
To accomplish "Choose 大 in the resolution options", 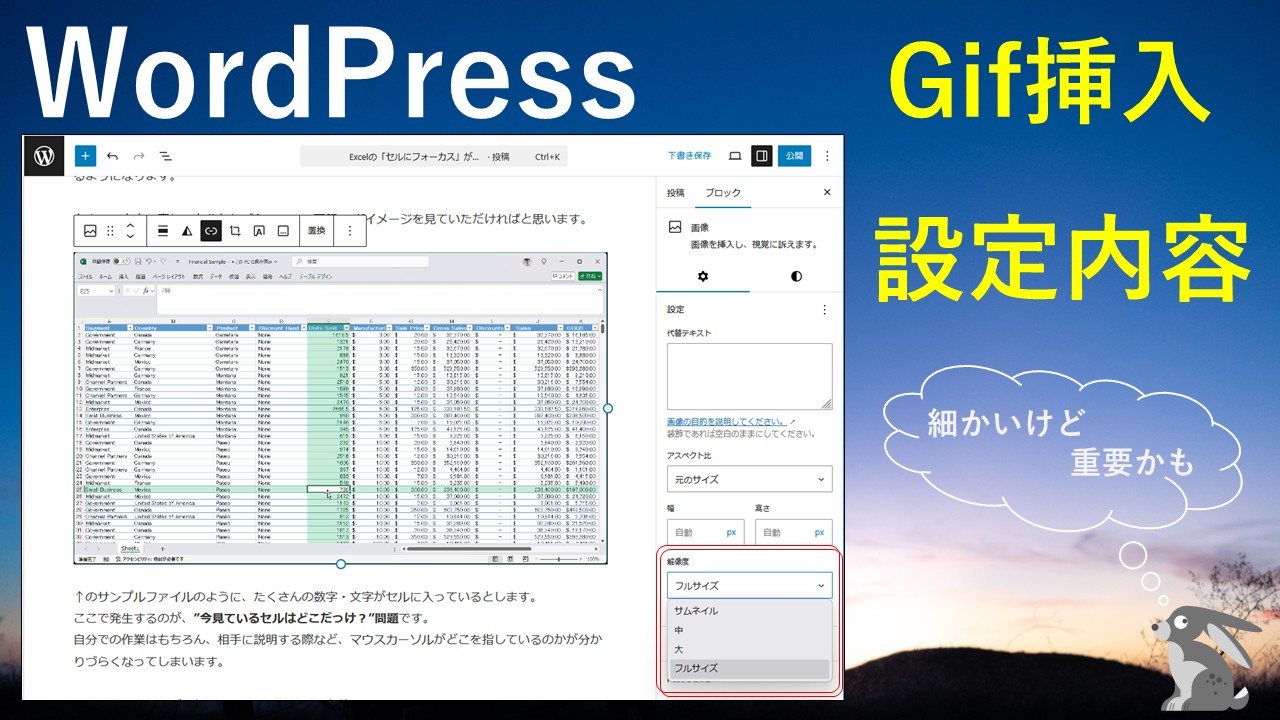I will [679, 649].
